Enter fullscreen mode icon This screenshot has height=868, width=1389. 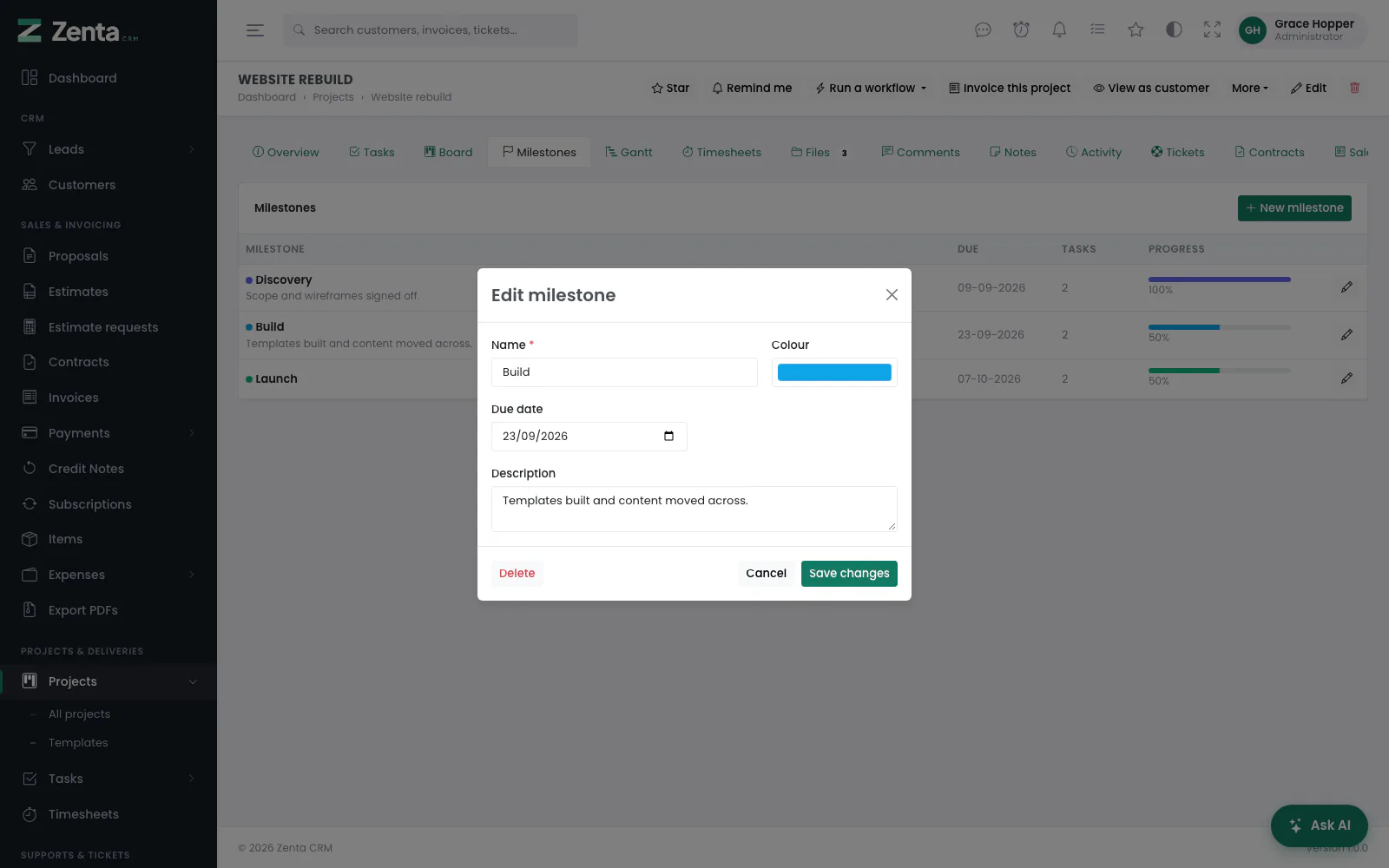click(1212, 30)
